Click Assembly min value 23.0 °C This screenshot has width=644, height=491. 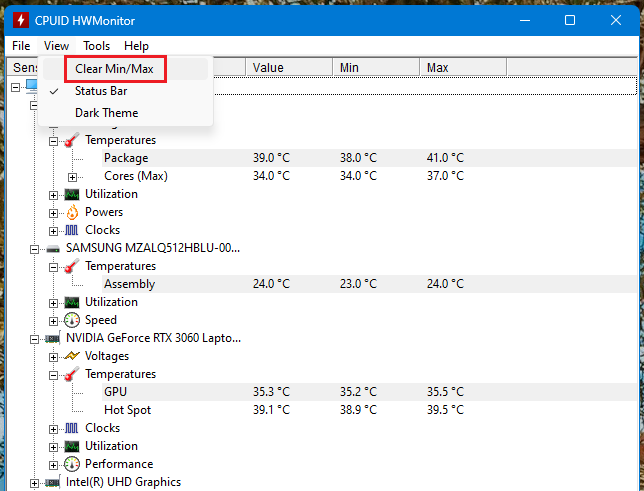pyautogui.click(x=358, y=284)
